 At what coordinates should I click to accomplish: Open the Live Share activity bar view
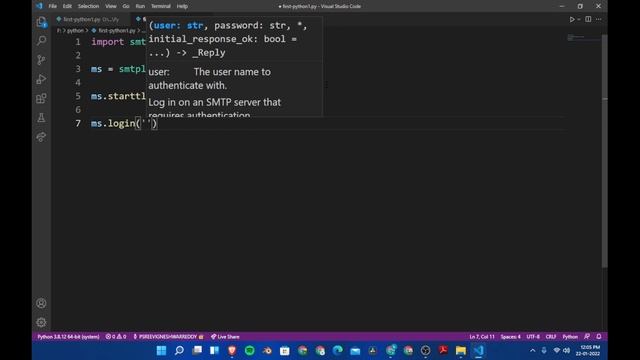[x=41, y=137]
